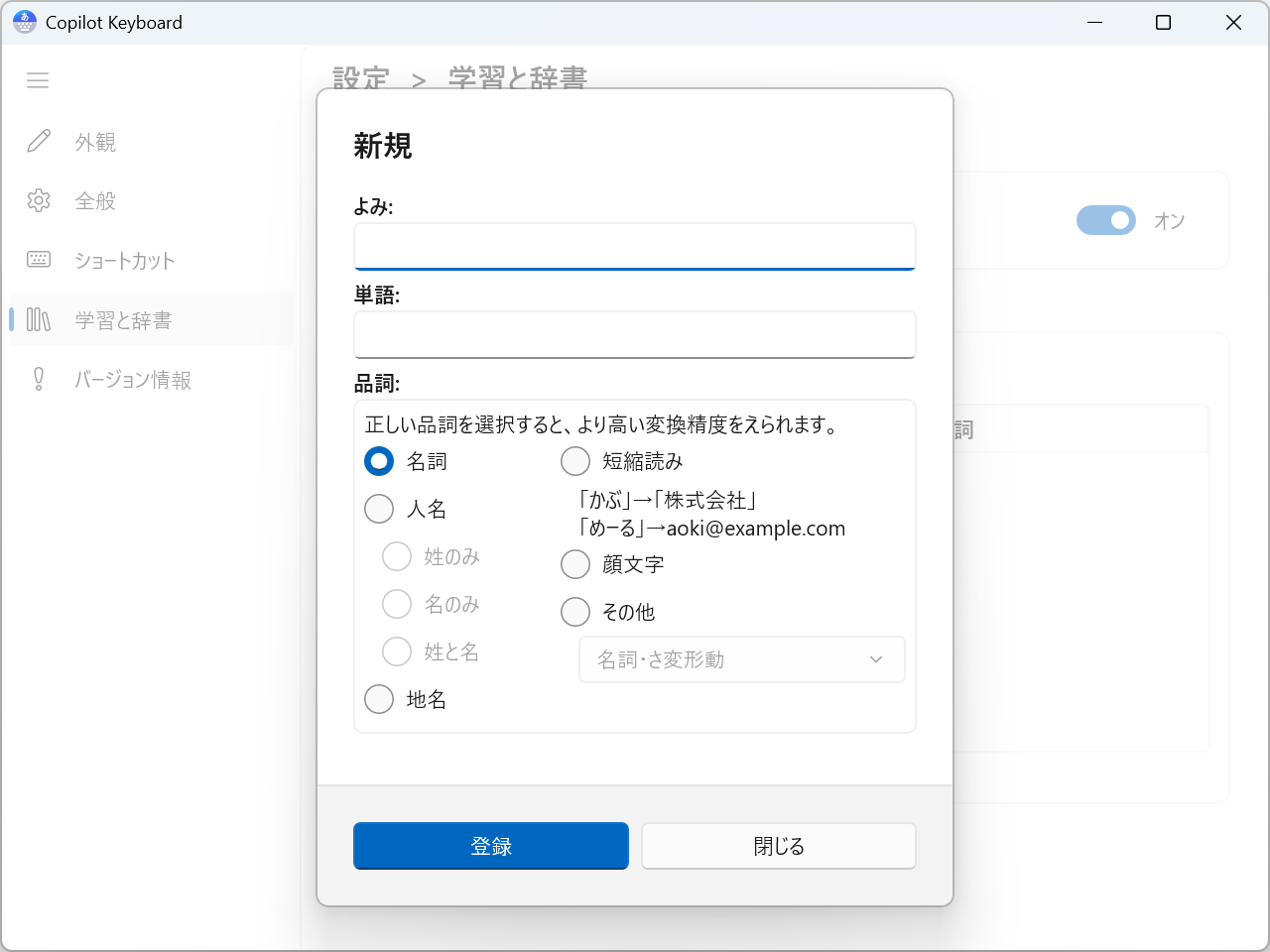The height and width of the screenshot is (952, 1270).
Task: Choose 人名 as the part of speech
Action: point(378,509)
